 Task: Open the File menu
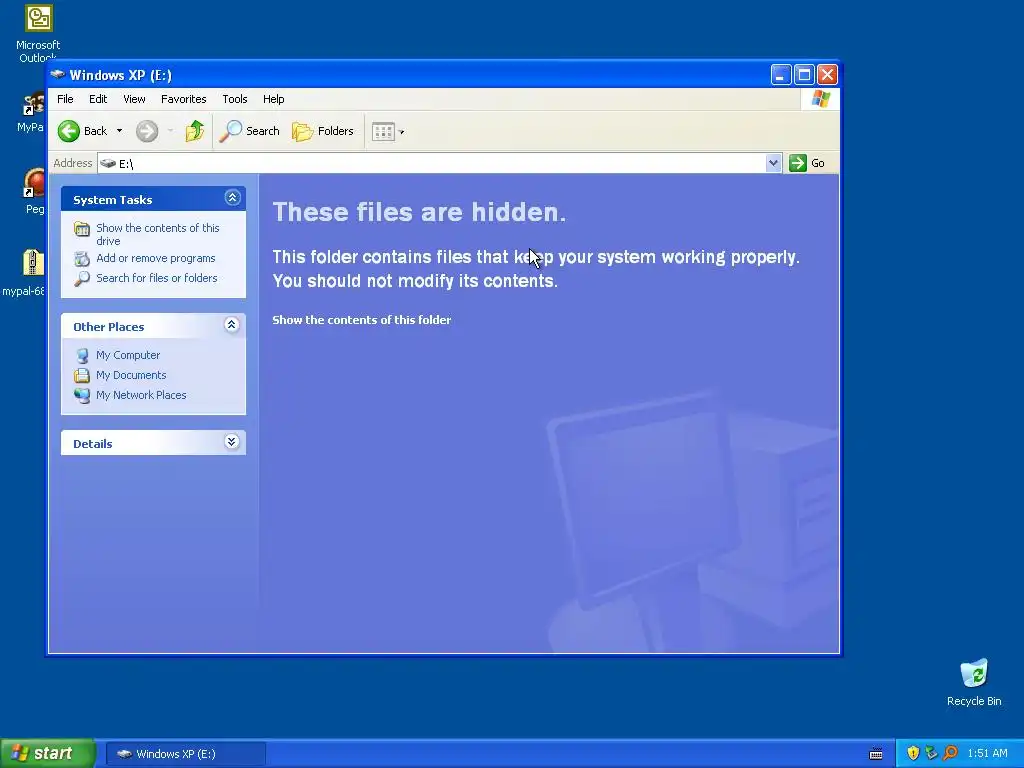coord(65,99)
